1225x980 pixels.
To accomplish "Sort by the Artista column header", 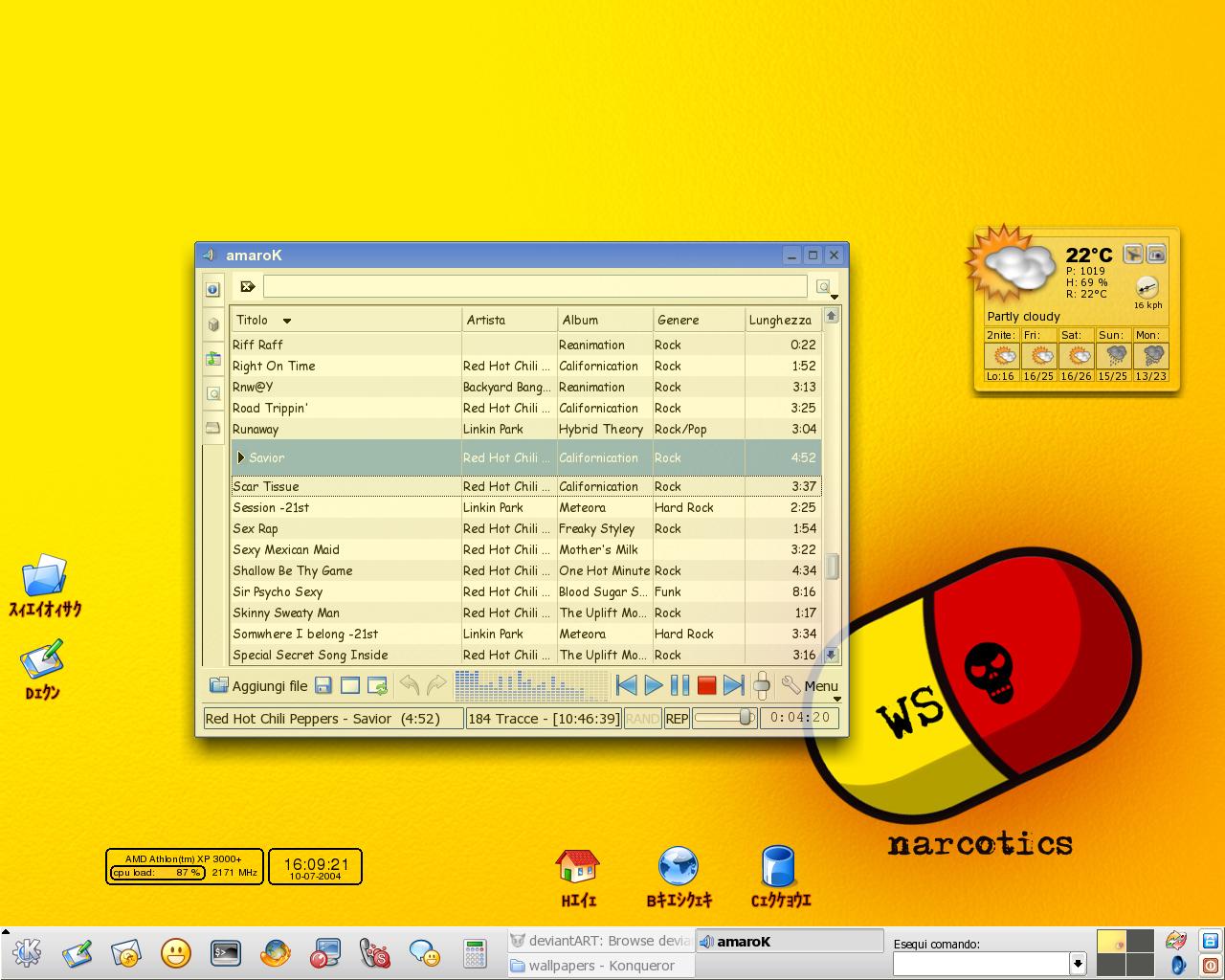I will [509, 320].
